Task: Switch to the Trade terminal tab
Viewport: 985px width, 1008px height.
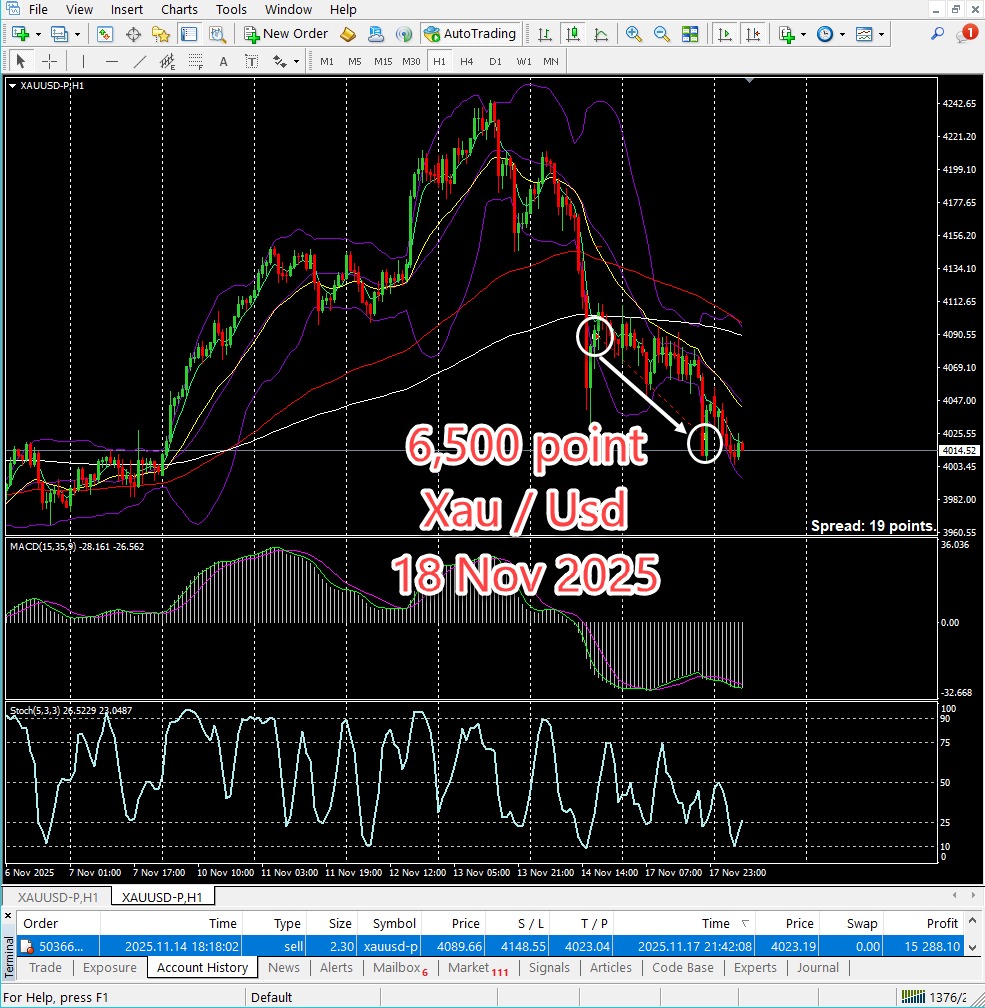Action: pos(45,967)
